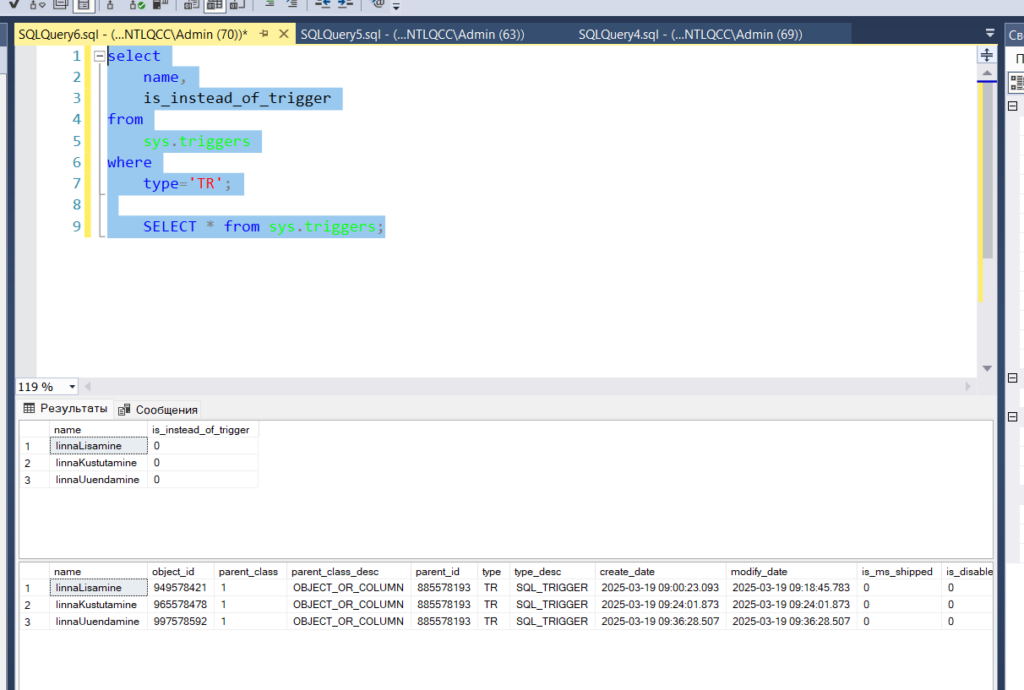Click the Uncomment Lines toolbar icon
The image size is (1024, 690).
point(292,5)
